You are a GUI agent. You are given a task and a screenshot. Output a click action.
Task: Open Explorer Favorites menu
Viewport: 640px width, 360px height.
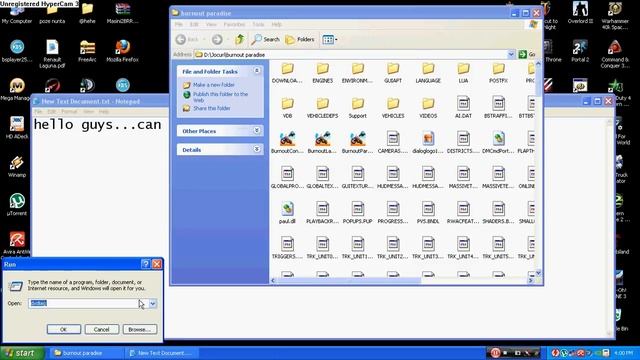[234, 24]
